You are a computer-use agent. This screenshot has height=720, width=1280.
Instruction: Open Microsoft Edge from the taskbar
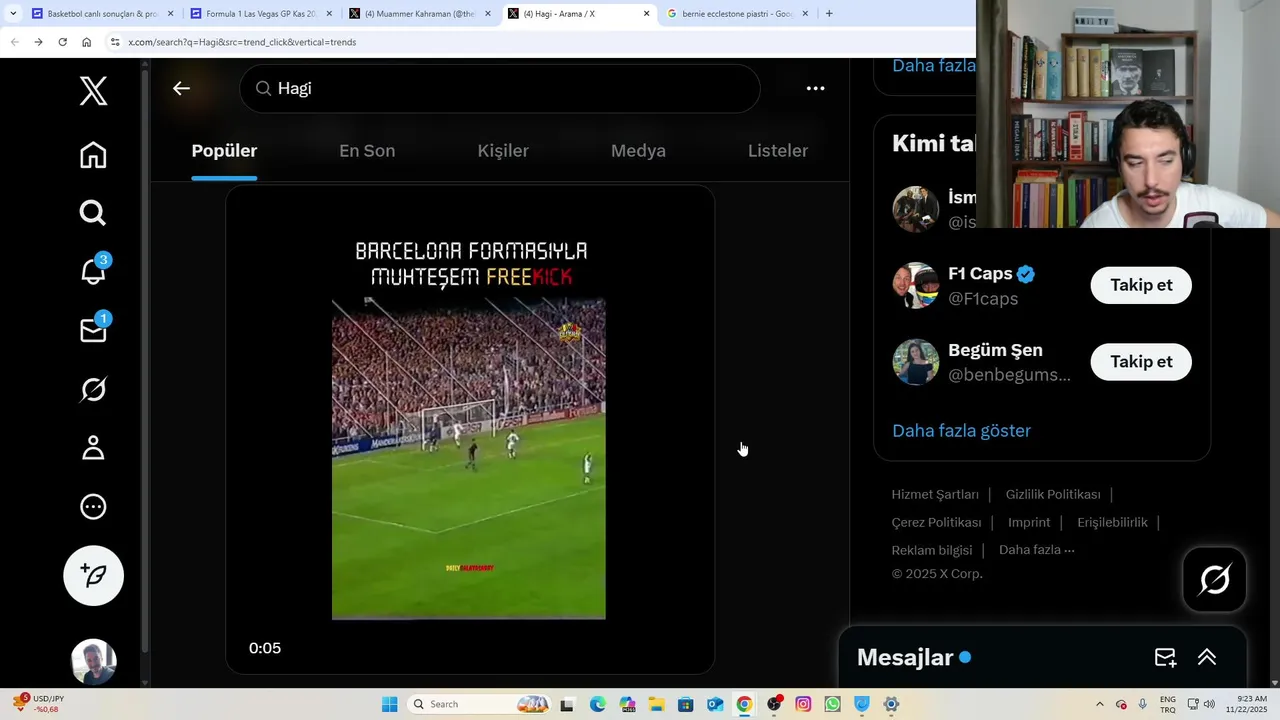tap(598, 704)
